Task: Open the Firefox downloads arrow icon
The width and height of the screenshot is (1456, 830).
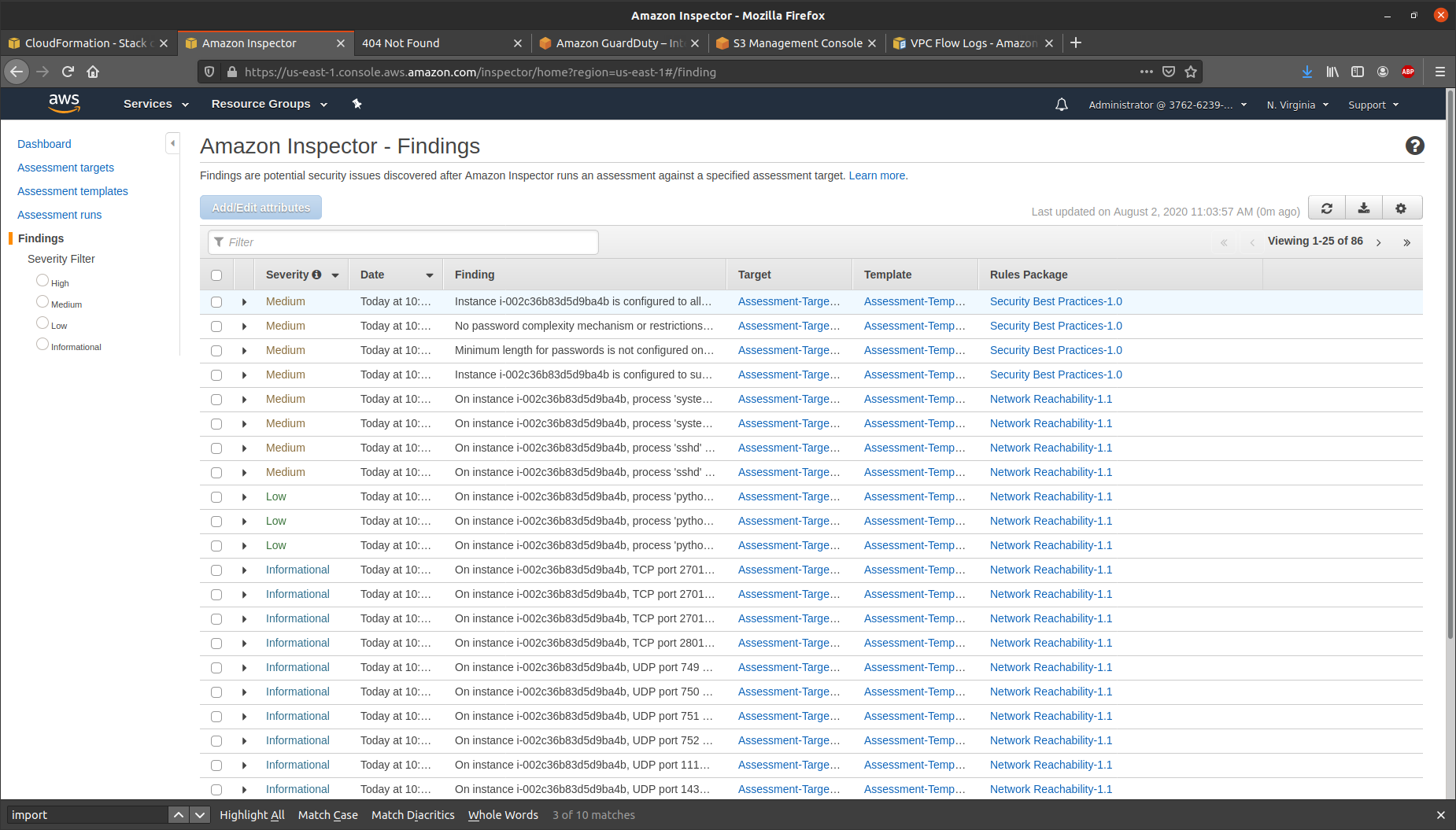Action: (1306, 72)
